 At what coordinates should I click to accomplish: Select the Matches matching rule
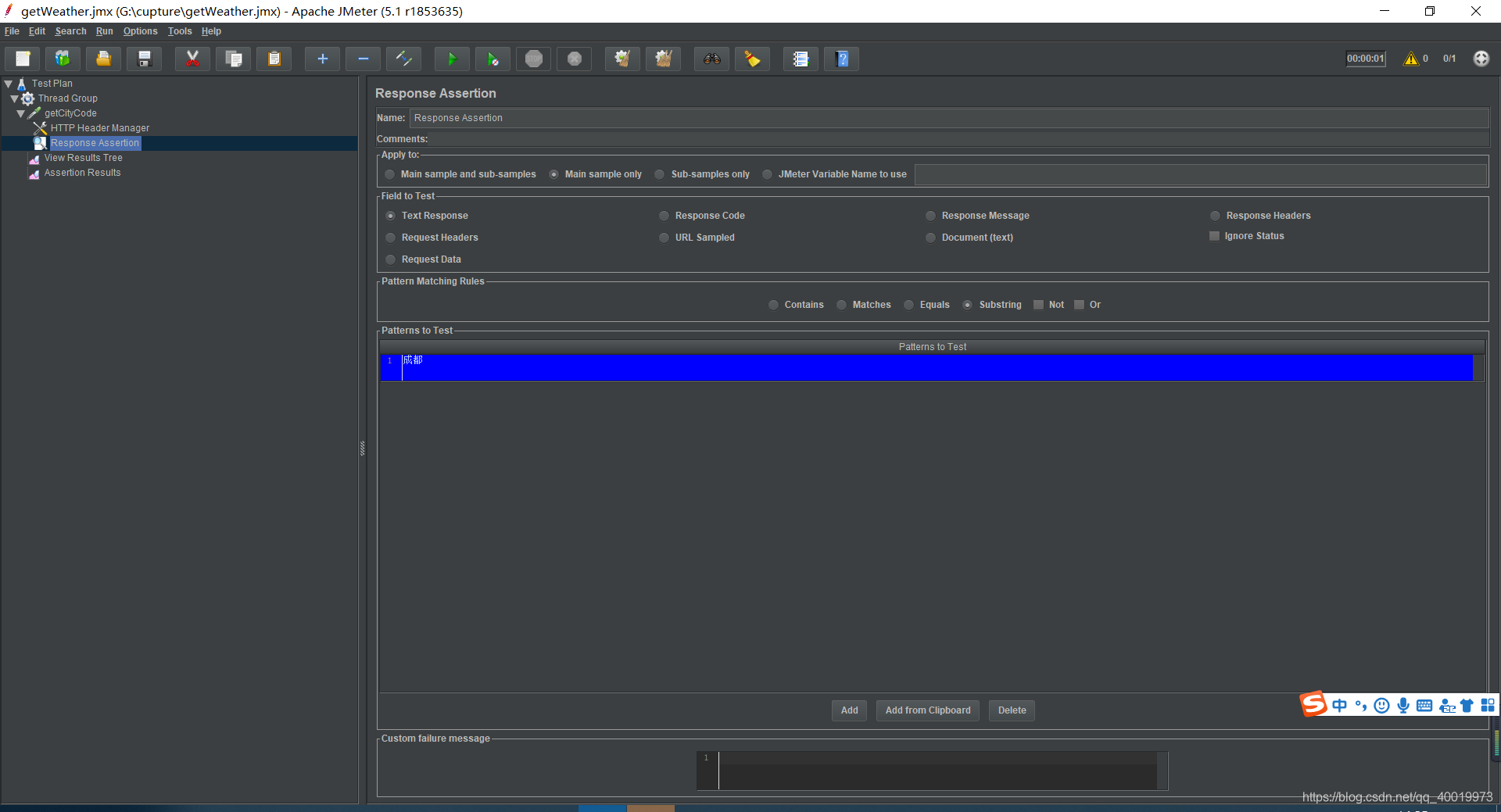[842, 305]
